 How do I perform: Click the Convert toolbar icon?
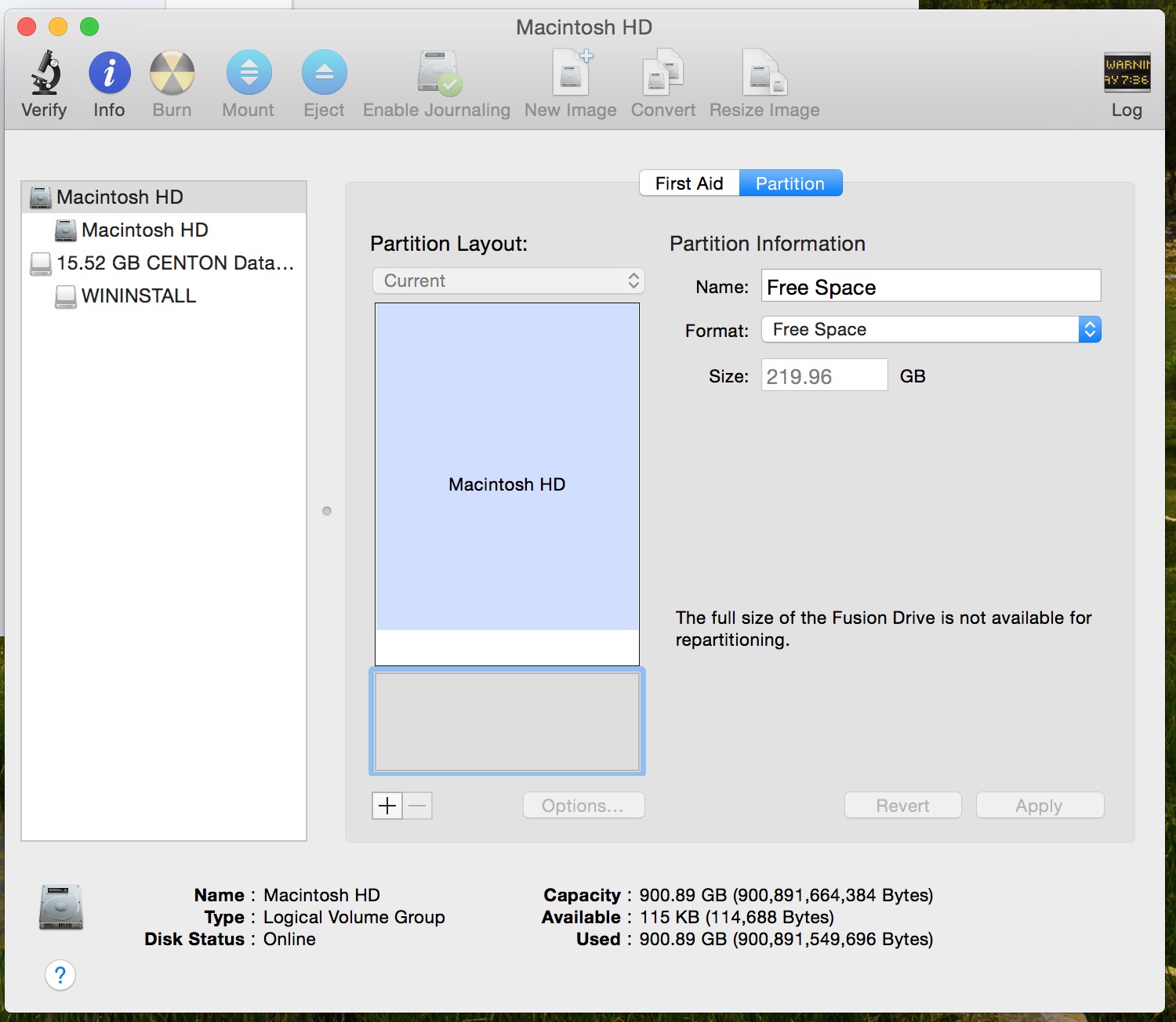click(x=663, y=73)
